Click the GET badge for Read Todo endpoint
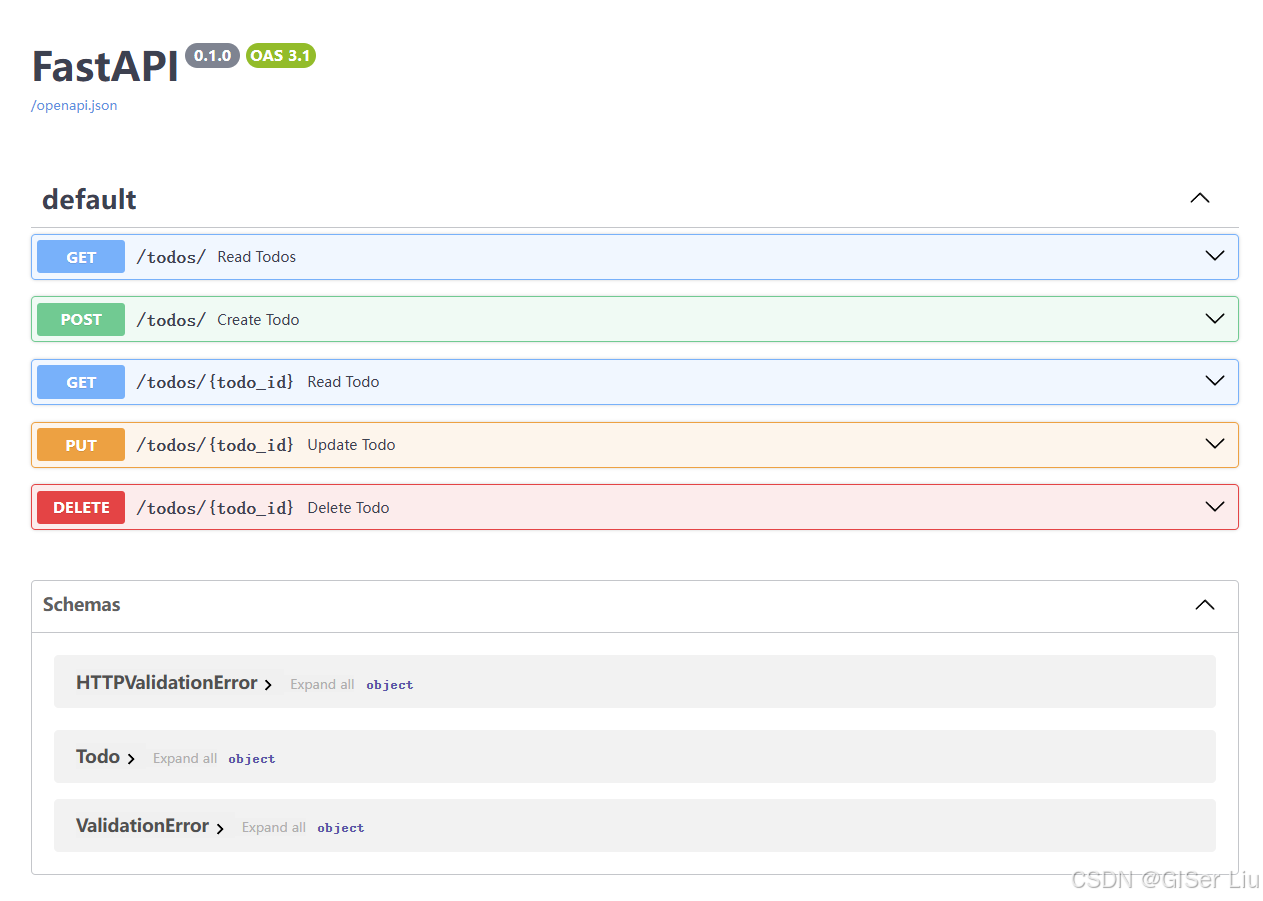This screenshot has width=1263, height=901. [x=80, y=381]
